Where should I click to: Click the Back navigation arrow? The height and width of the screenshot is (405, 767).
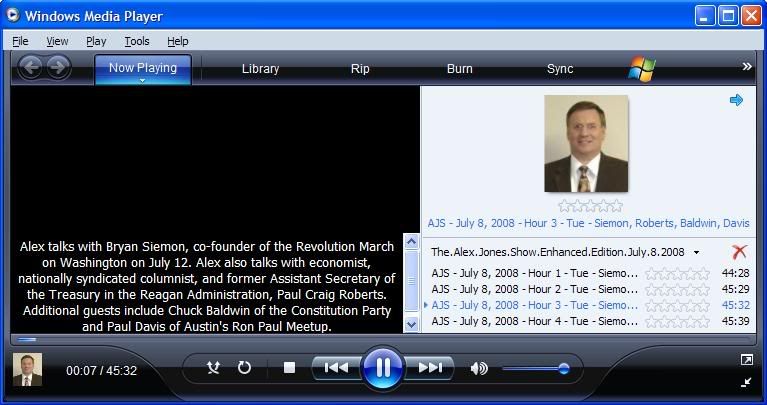pyautogui.click(x=31, y=68)
